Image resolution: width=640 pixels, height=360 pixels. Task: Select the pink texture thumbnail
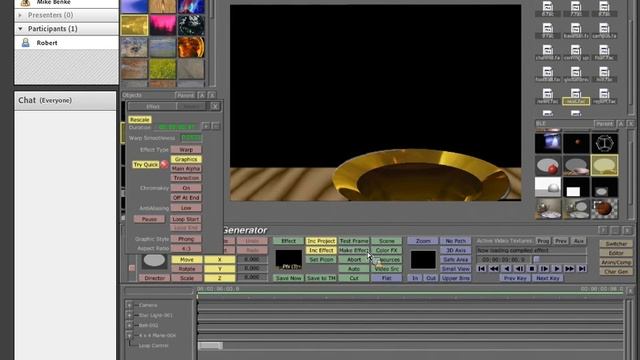click(x=162, y=25)
